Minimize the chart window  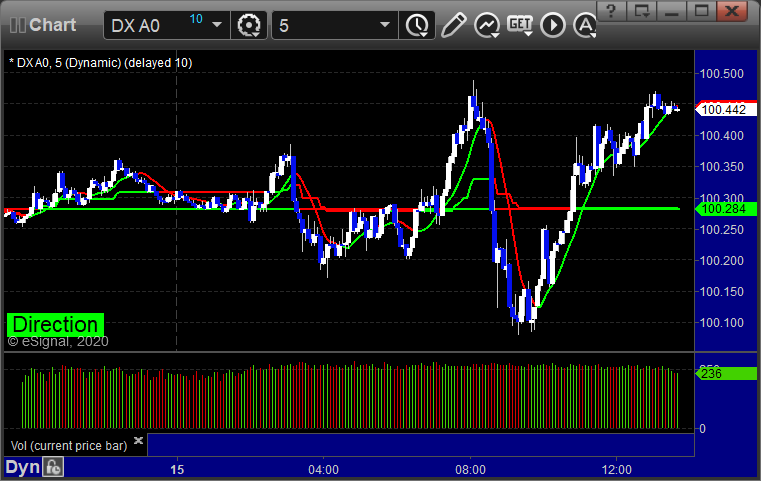point(672,11)
